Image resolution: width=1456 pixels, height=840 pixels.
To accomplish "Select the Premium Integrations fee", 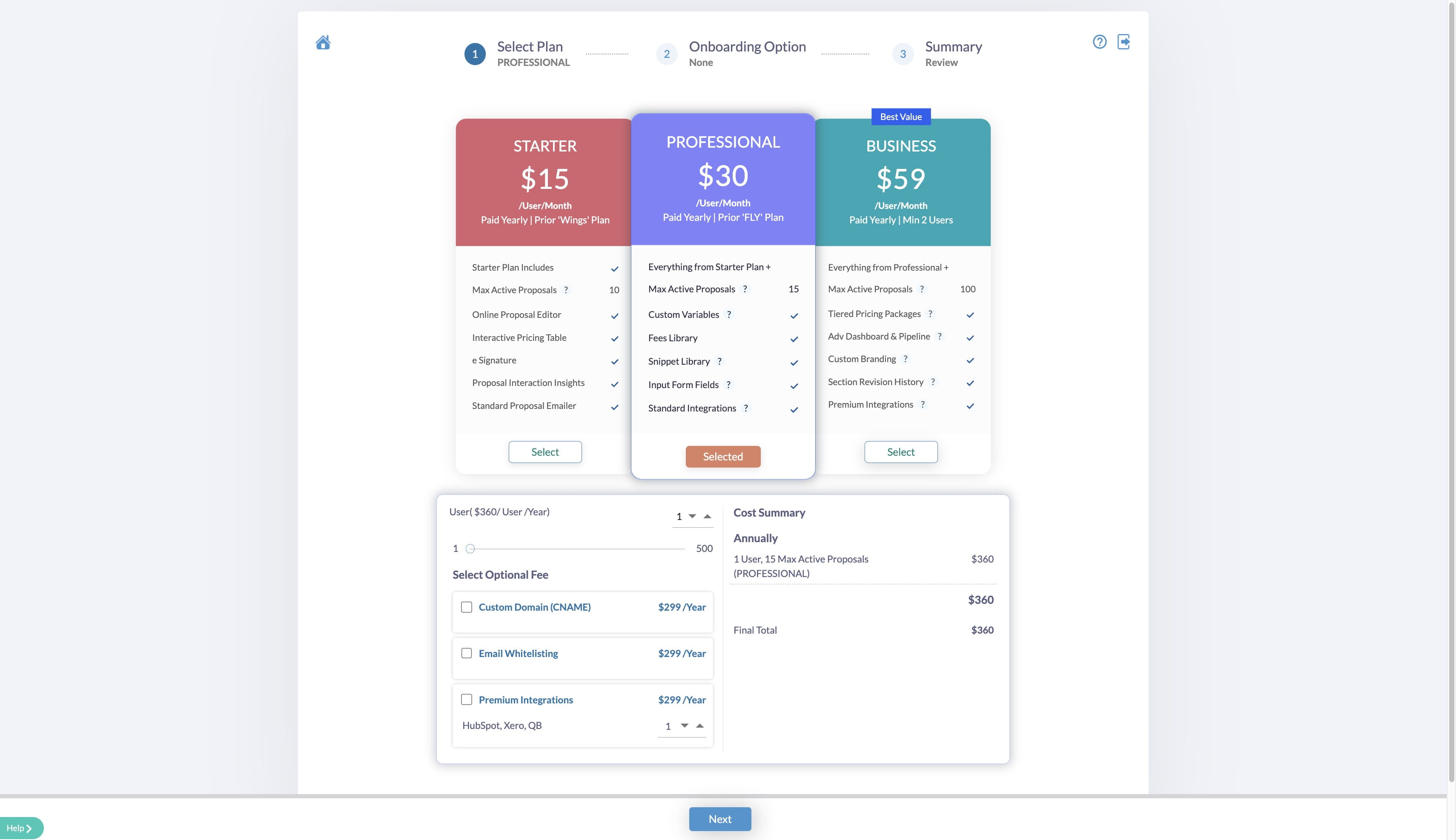I will 466,699.
